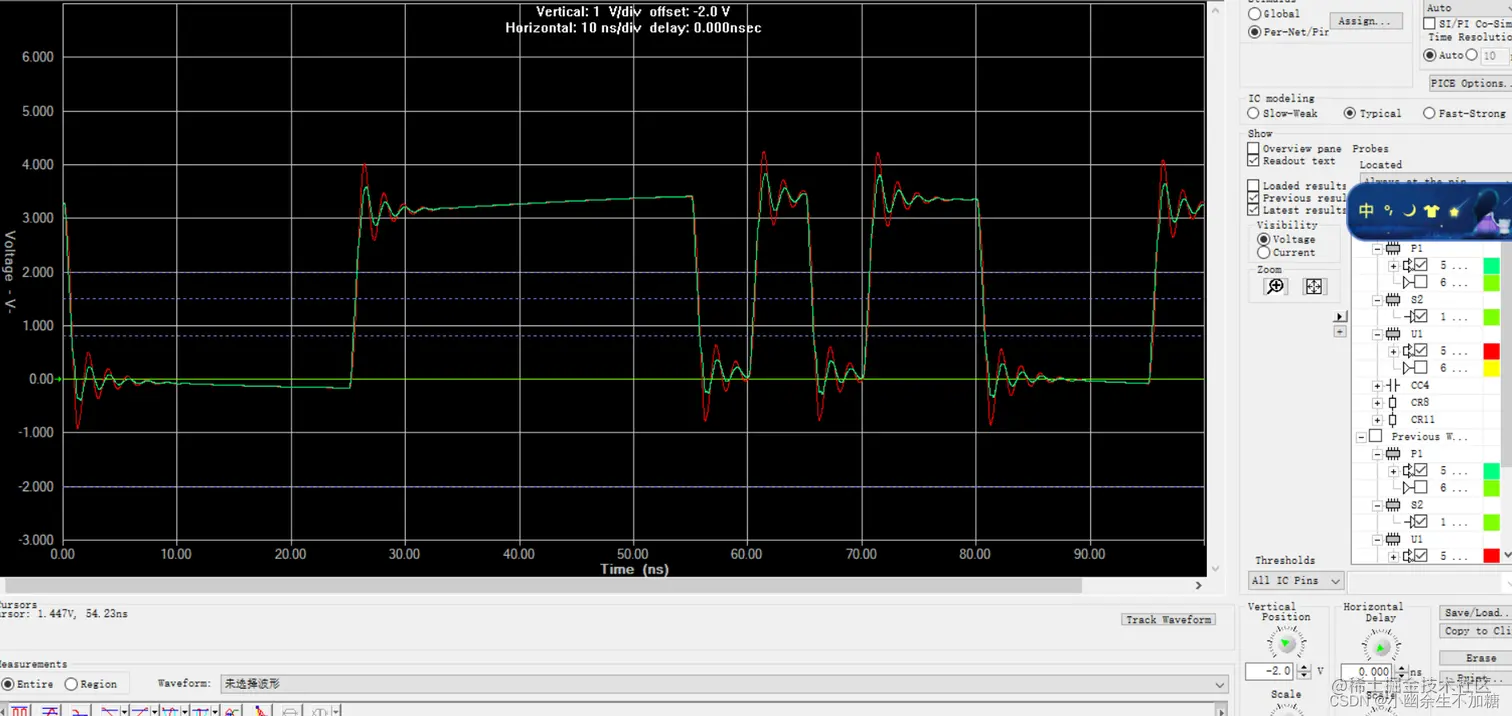
Task: Click the Vertical Position value field
Action: (x=1270, y=672)
